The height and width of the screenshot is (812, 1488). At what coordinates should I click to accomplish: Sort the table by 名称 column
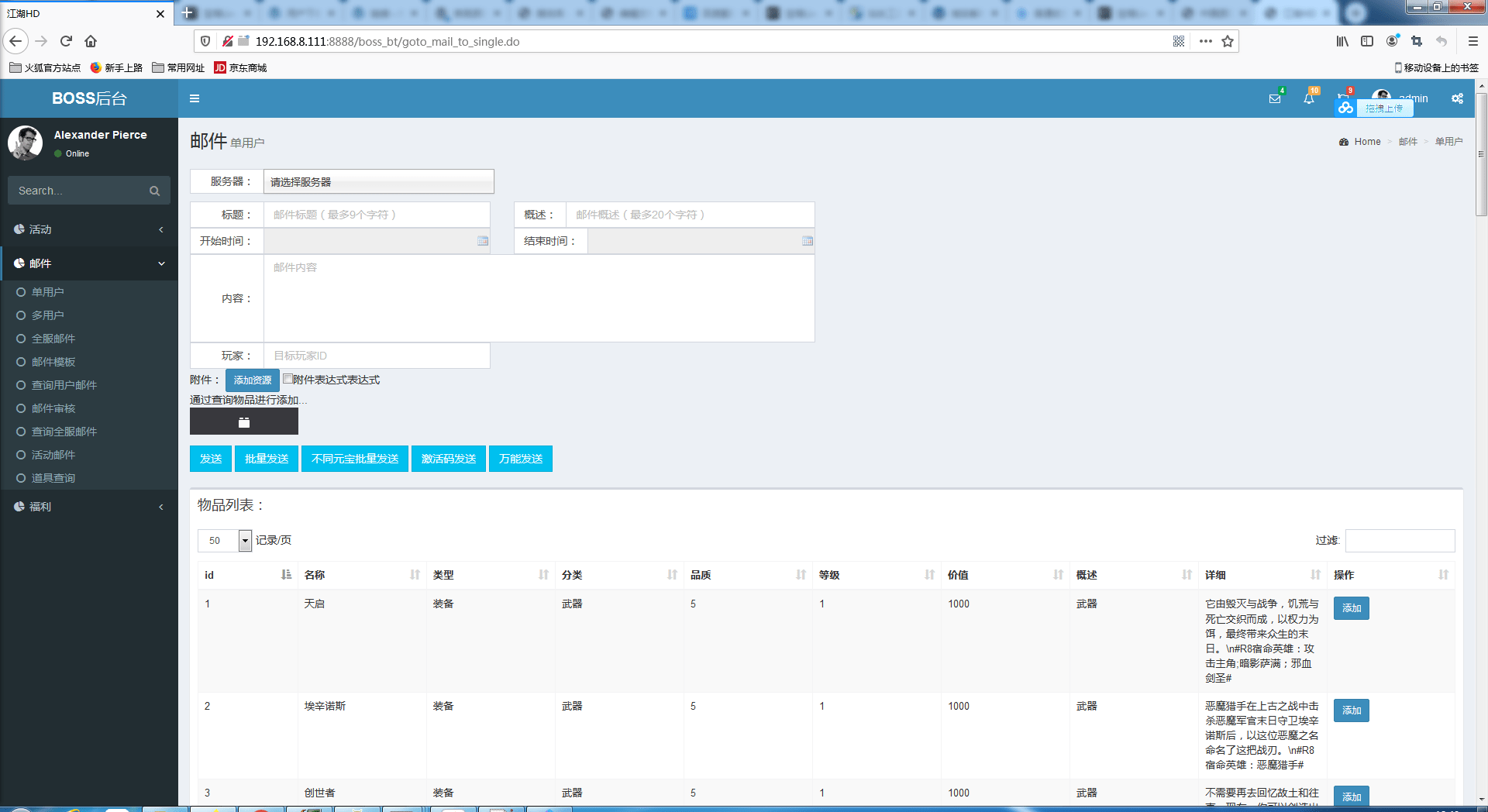[x=362, y=575]
